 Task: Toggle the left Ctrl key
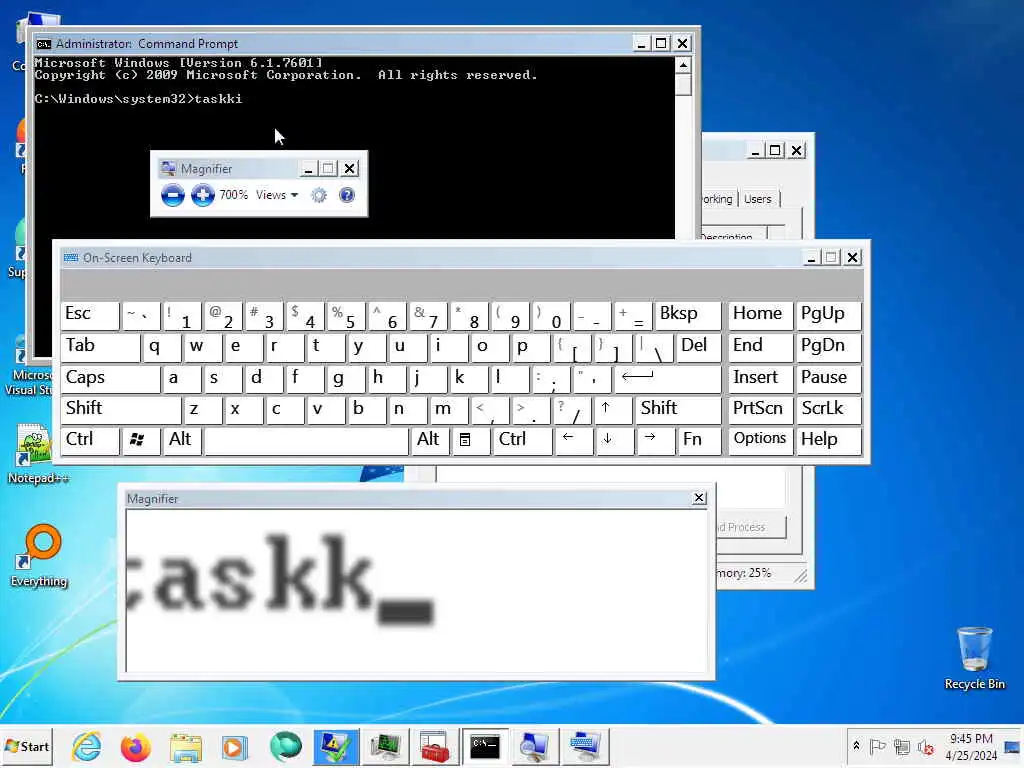pyautogui.click(x=90, y=440)
